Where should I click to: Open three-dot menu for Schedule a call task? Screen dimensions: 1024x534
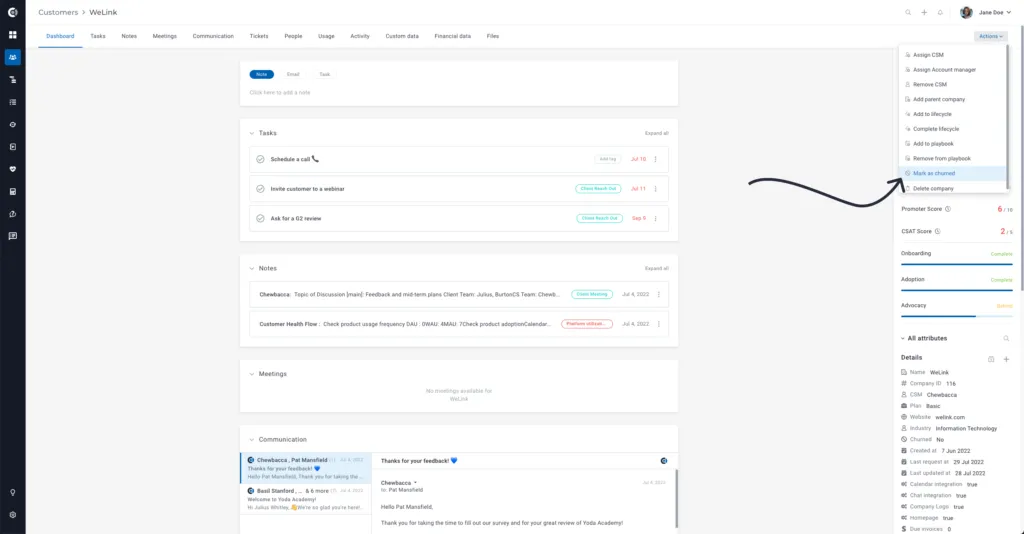pyautogui.click(x=656, y=159)
